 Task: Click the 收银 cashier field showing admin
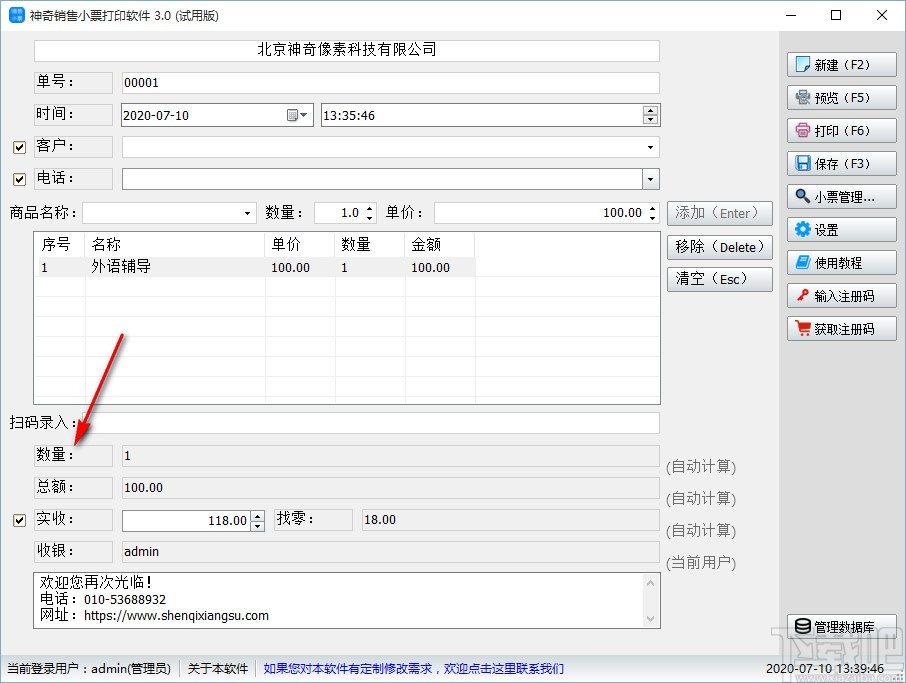pos(391,552)
